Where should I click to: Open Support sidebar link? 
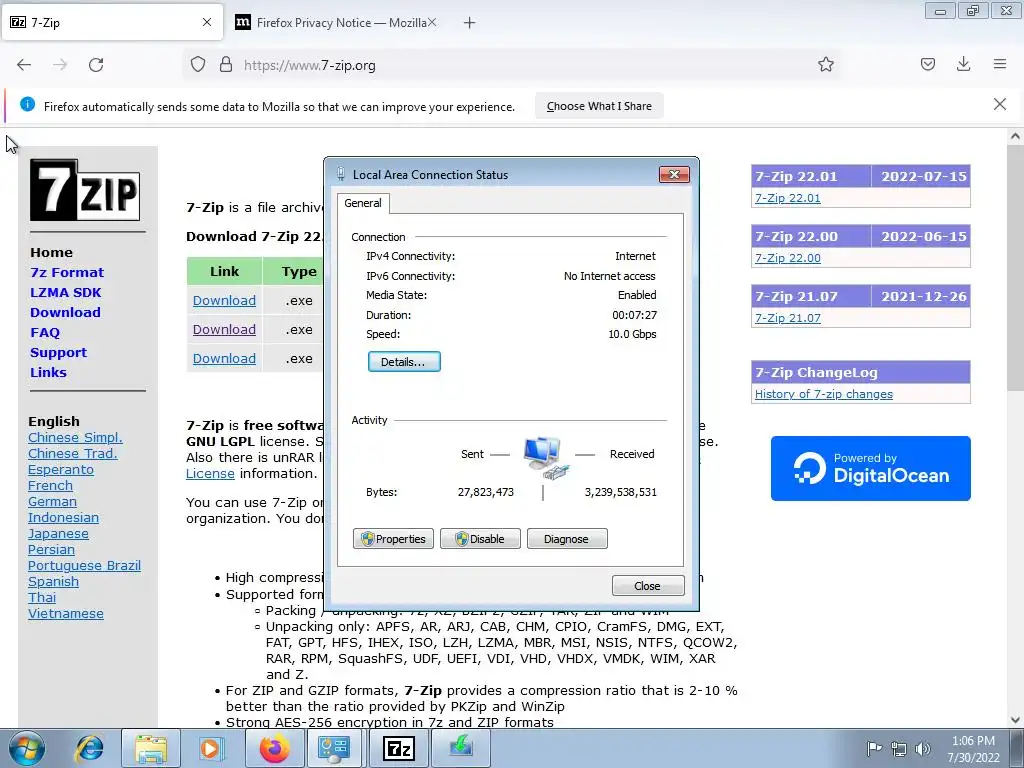coord(58,353)
